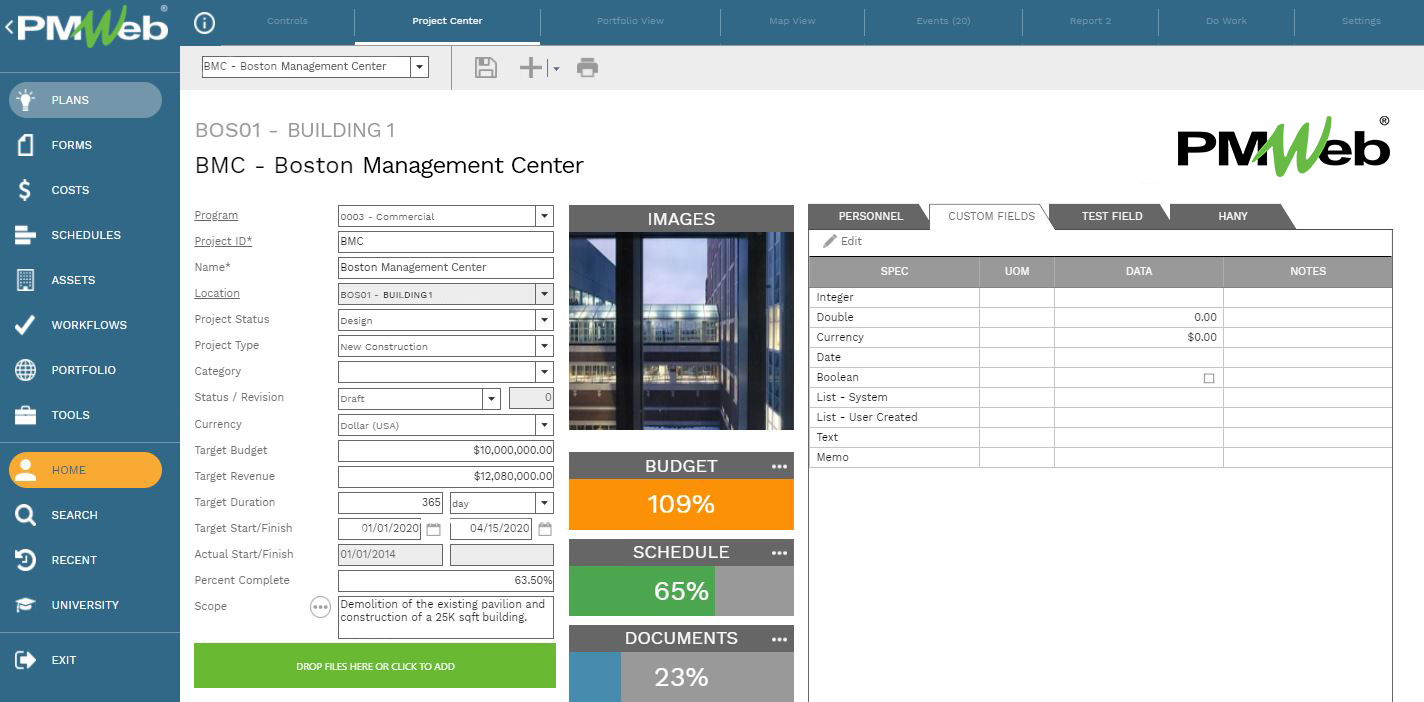Screen dimensions: 1424x702
Task: Click the Save icon in the toolbar
Action: [485, 67]
